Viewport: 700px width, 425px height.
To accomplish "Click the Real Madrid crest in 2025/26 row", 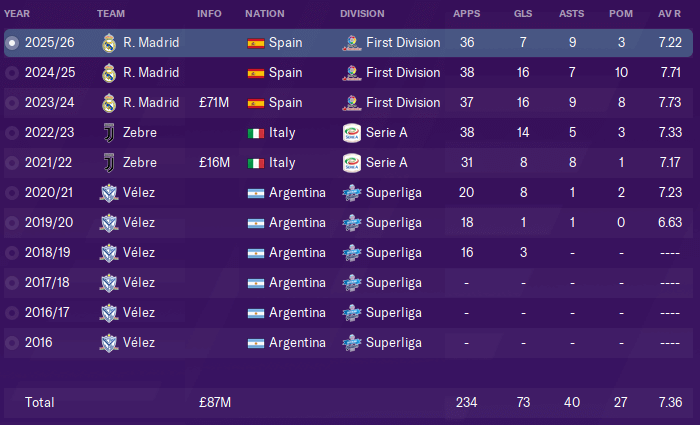I will click(109, 43).
